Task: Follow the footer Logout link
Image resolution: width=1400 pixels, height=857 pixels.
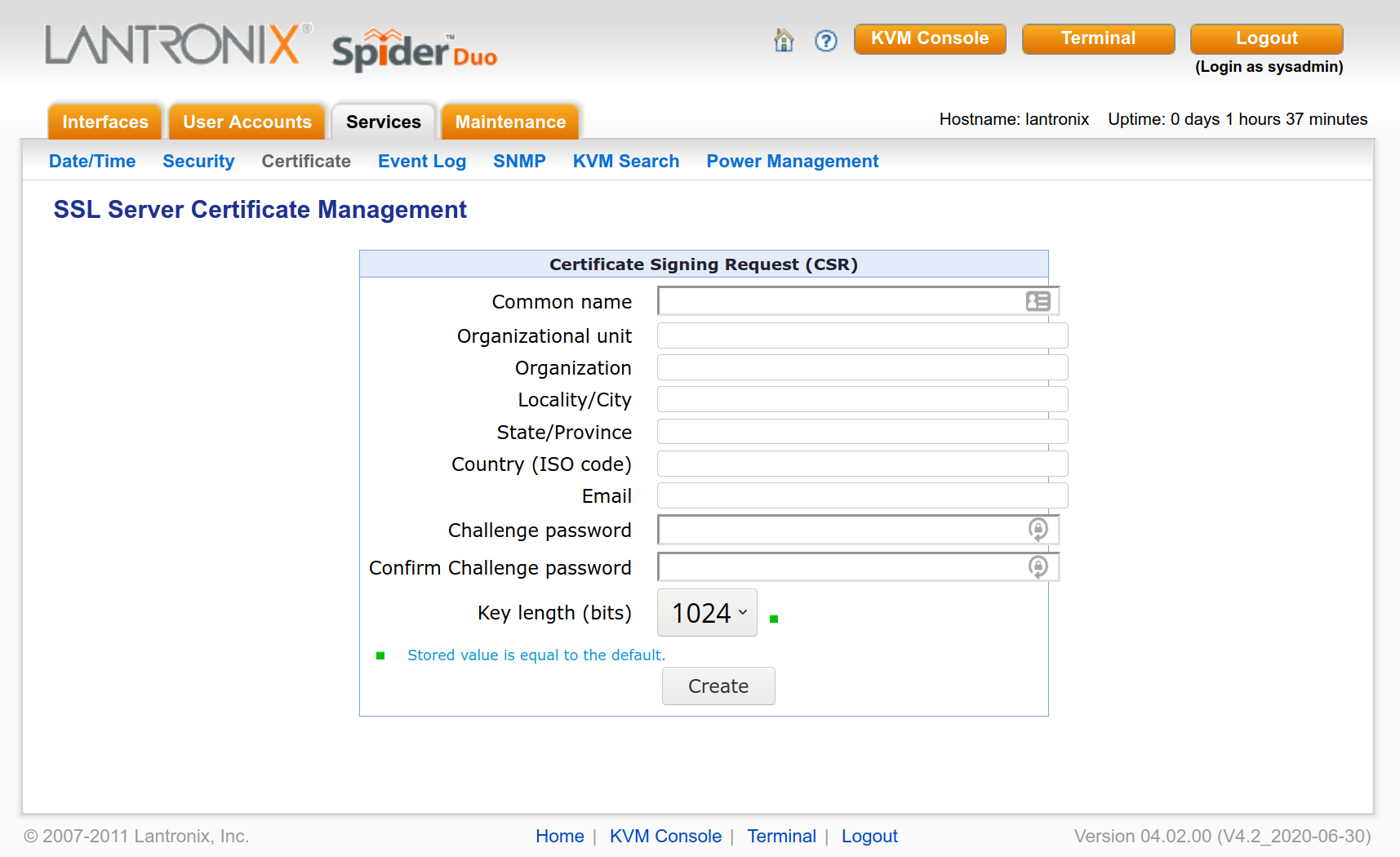Action: (x=869, y=836)
